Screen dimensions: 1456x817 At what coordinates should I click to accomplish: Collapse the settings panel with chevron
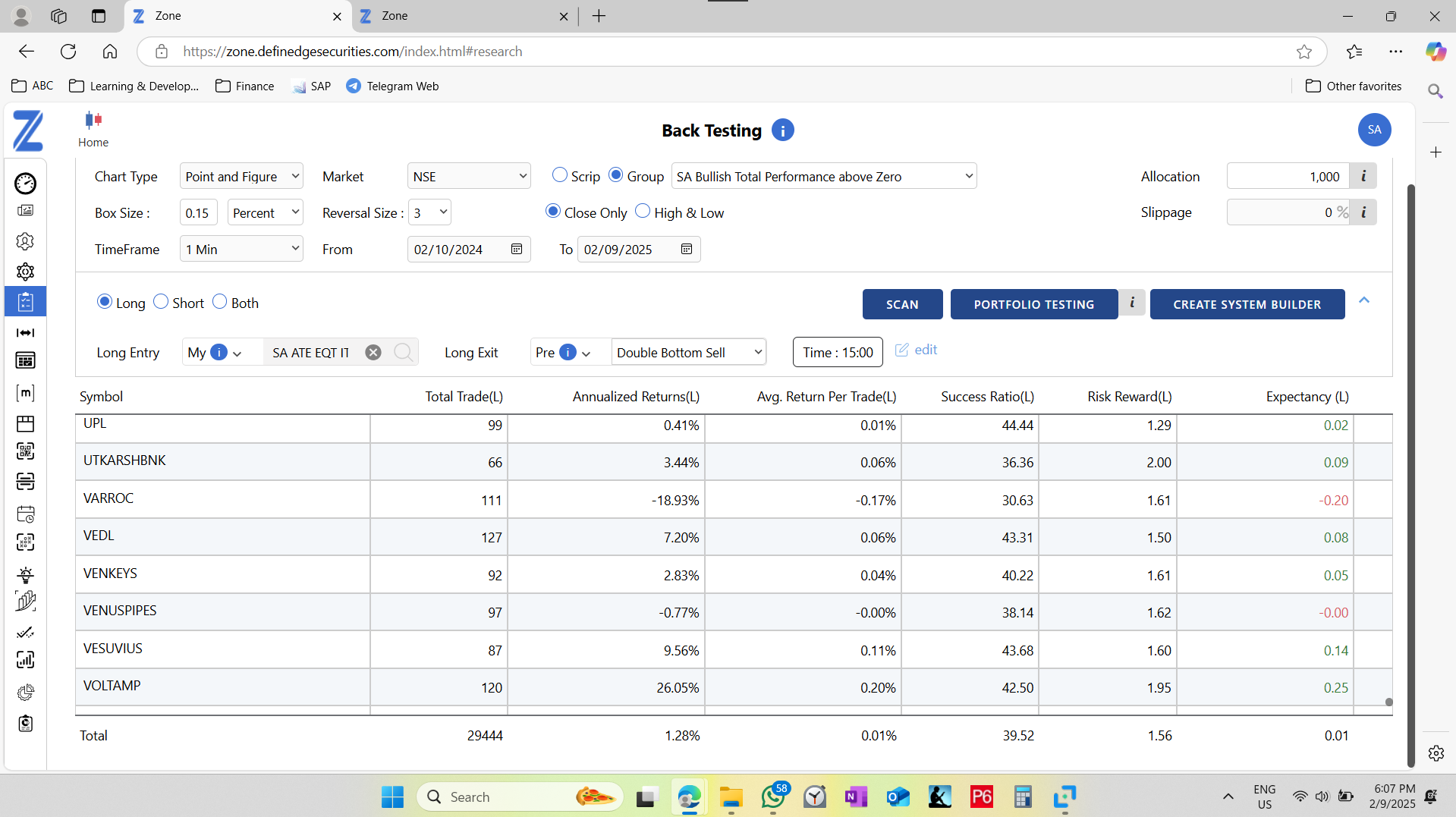(1364, 300)
